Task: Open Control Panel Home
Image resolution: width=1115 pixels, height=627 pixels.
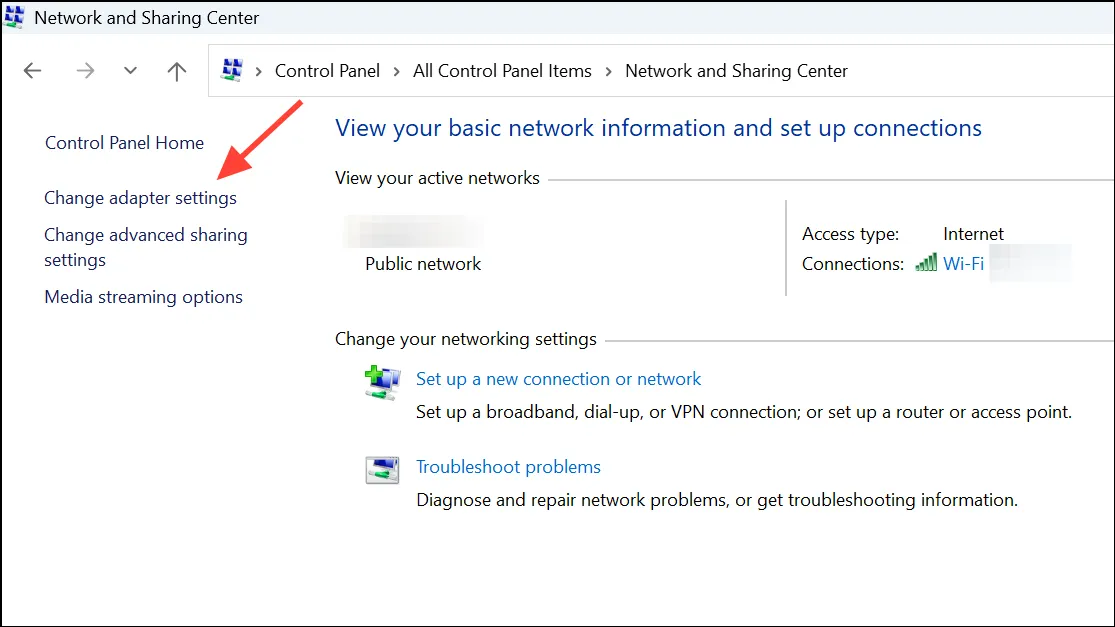Action: pos(124,143)
